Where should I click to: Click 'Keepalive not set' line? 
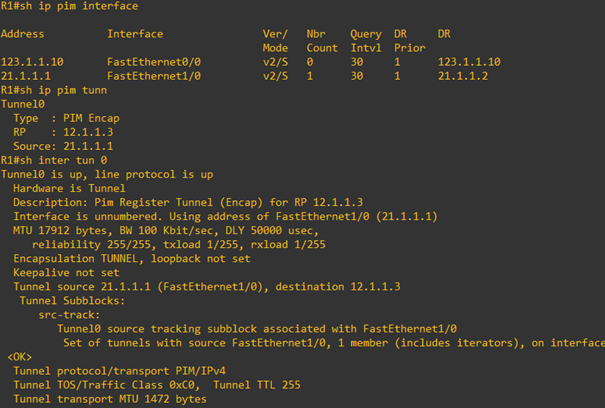click(x=66, y=273)
